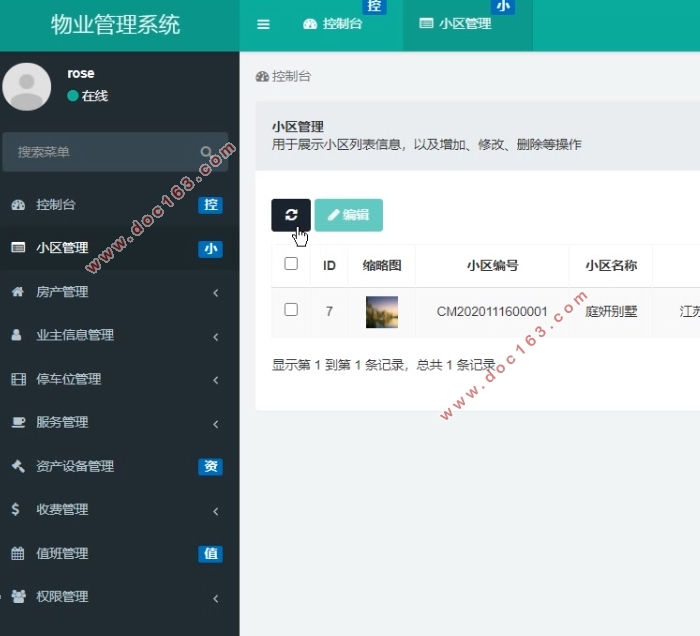Open 小区管理 in the sidebar menu
The height and width of the screenshot is (636, 700).
[119, 248]
